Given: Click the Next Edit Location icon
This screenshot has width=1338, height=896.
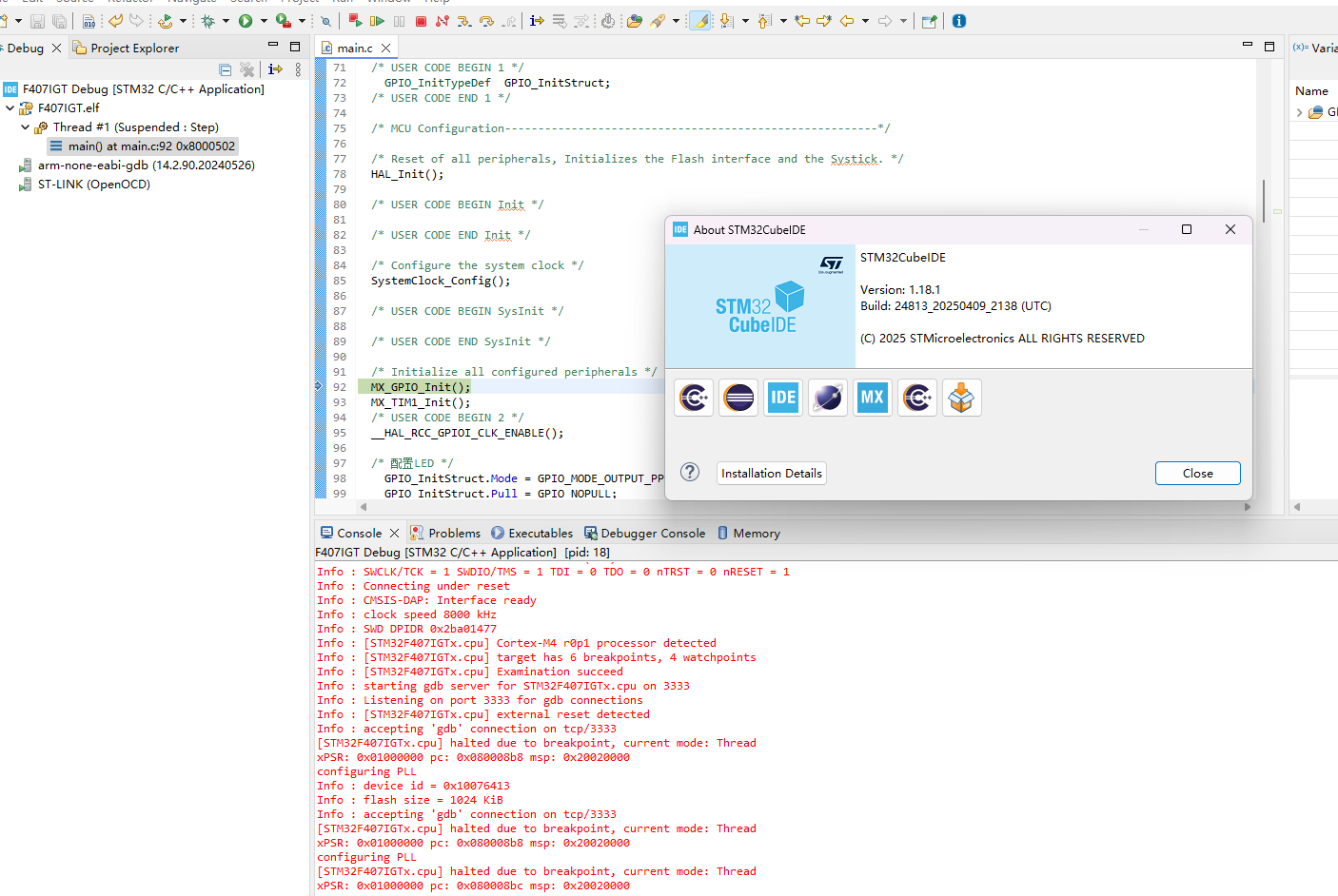Looking at the screenshot, I should coord(824,21).
